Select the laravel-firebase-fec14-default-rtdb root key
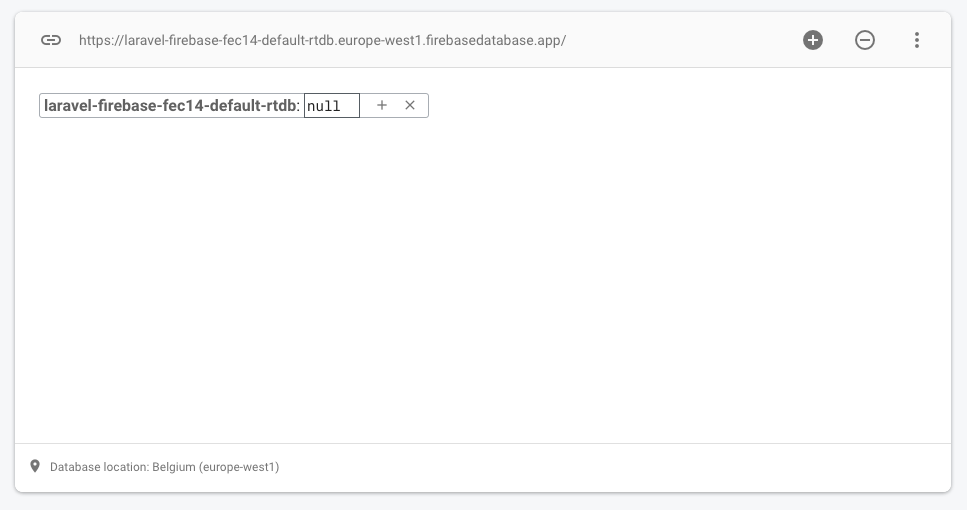Image resolution: width=967 pixels, height=510 pixels. pyautogui.click(x=170, y=106)
